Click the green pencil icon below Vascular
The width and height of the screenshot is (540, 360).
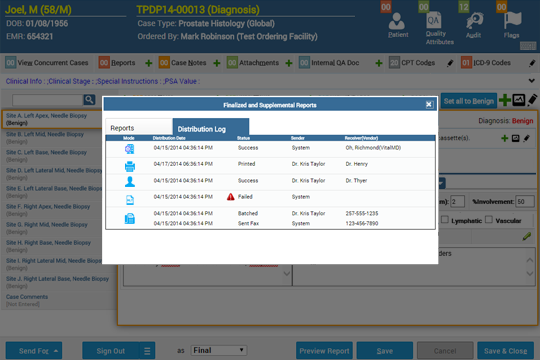(527, 236)
